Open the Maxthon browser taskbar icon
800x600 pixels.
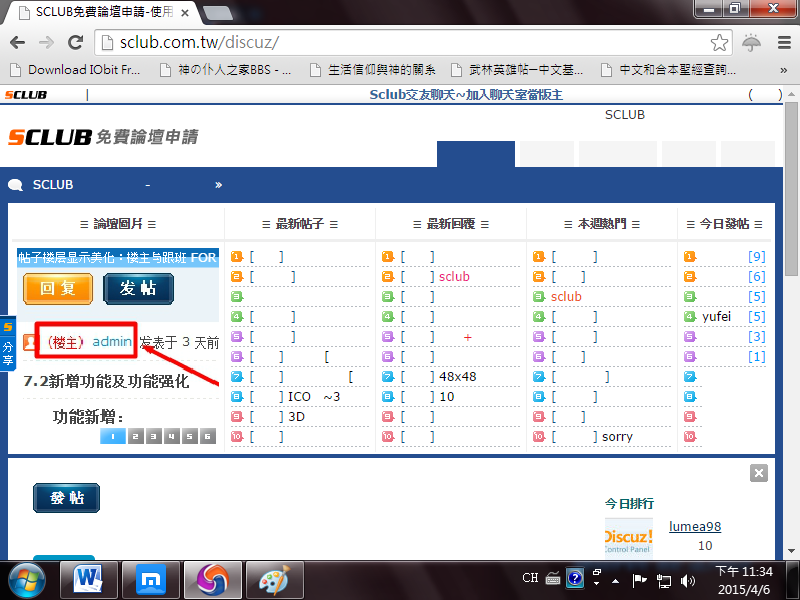point(151,580)
